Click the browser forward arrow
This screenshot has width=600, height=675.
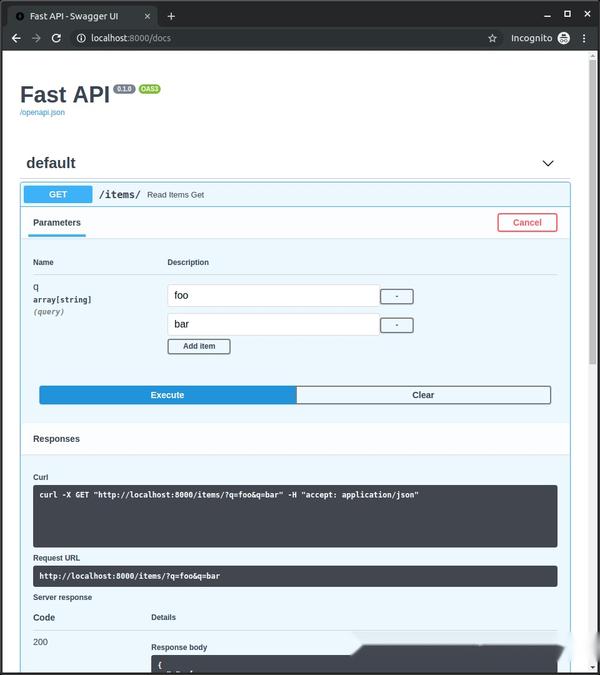pyautogui.click(x=36, y=38)
